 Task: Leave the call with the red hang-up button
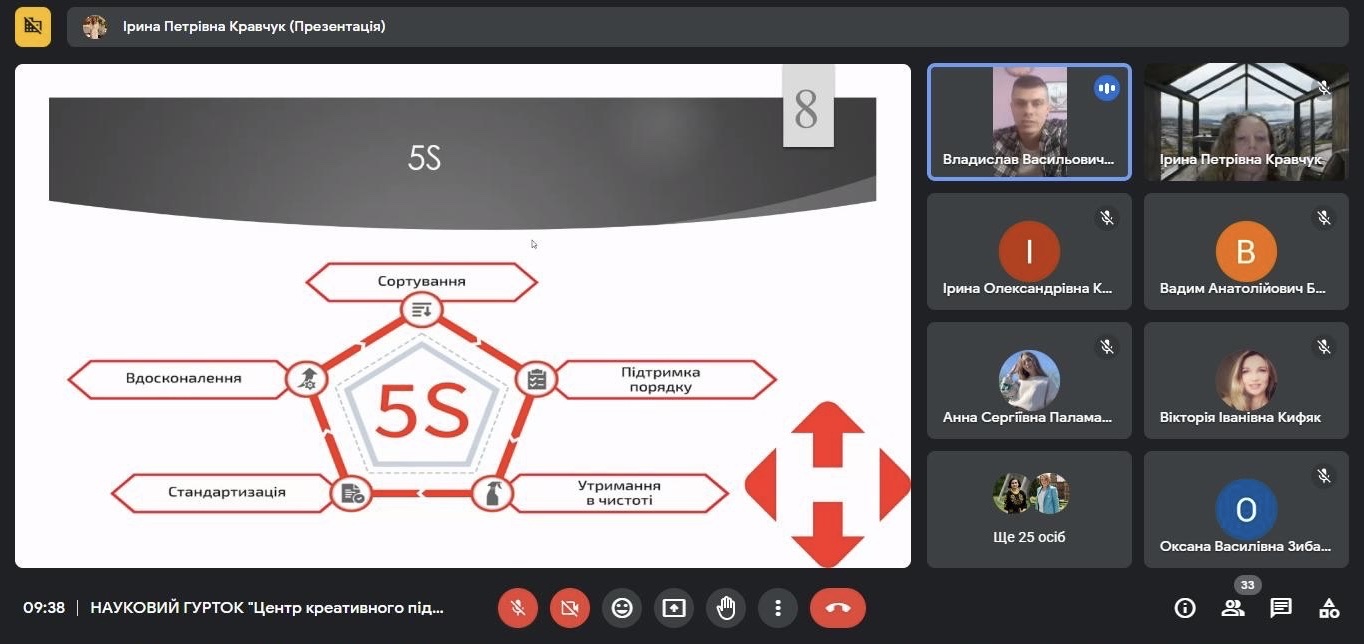coord(837,607)
